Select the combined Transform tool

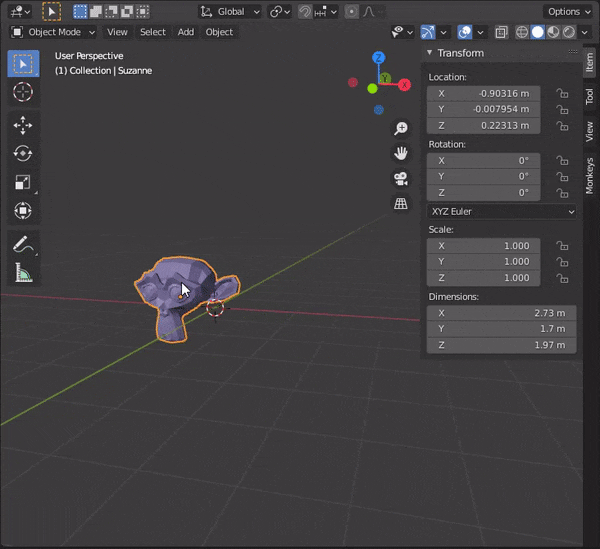[23, 211]
